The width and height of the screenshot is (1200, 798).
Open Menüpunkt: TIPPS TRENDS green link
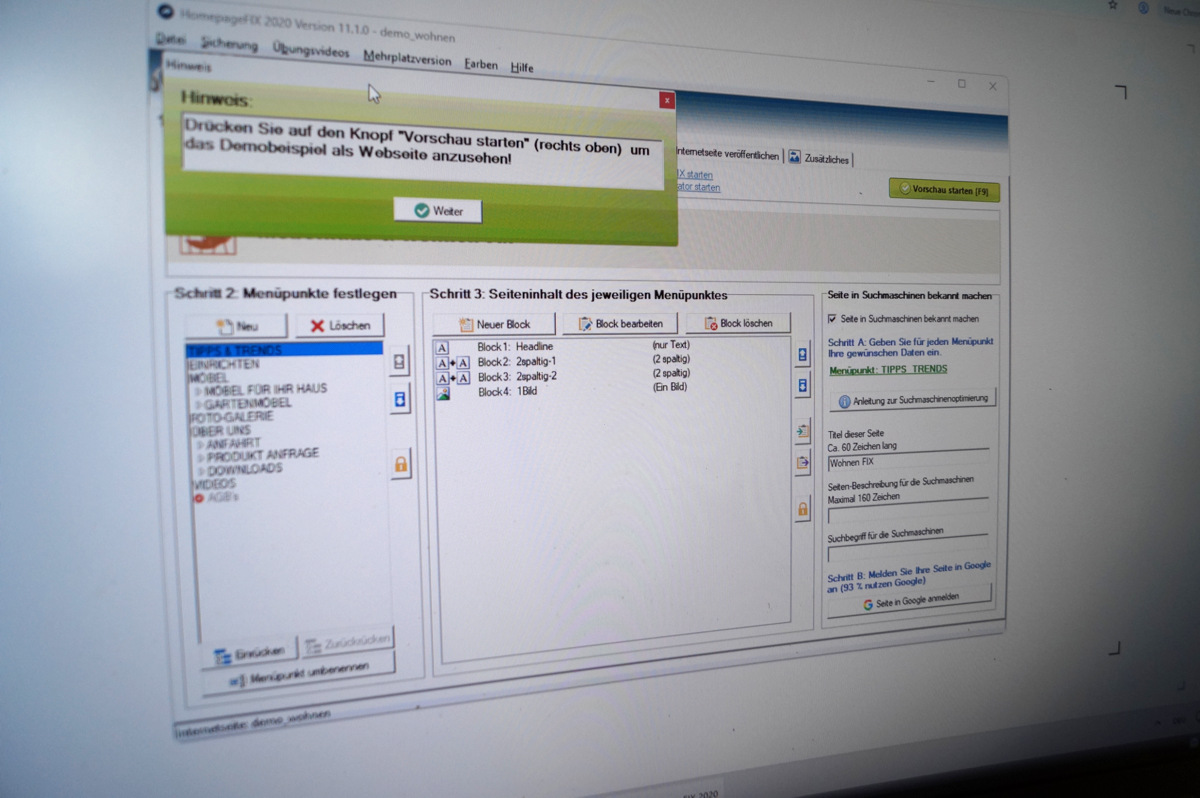(889, 370)
